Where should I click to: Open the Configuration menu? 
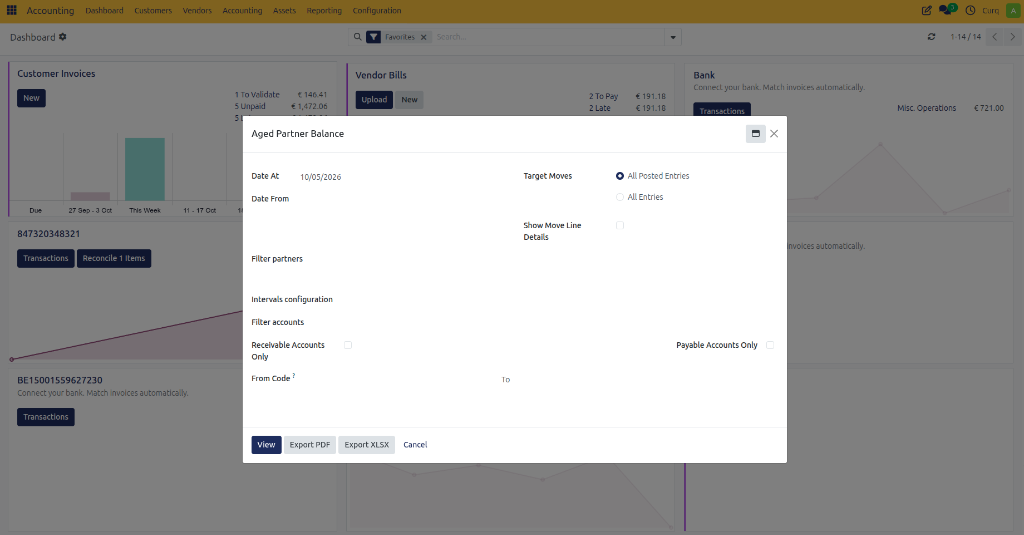pos(377,10)
